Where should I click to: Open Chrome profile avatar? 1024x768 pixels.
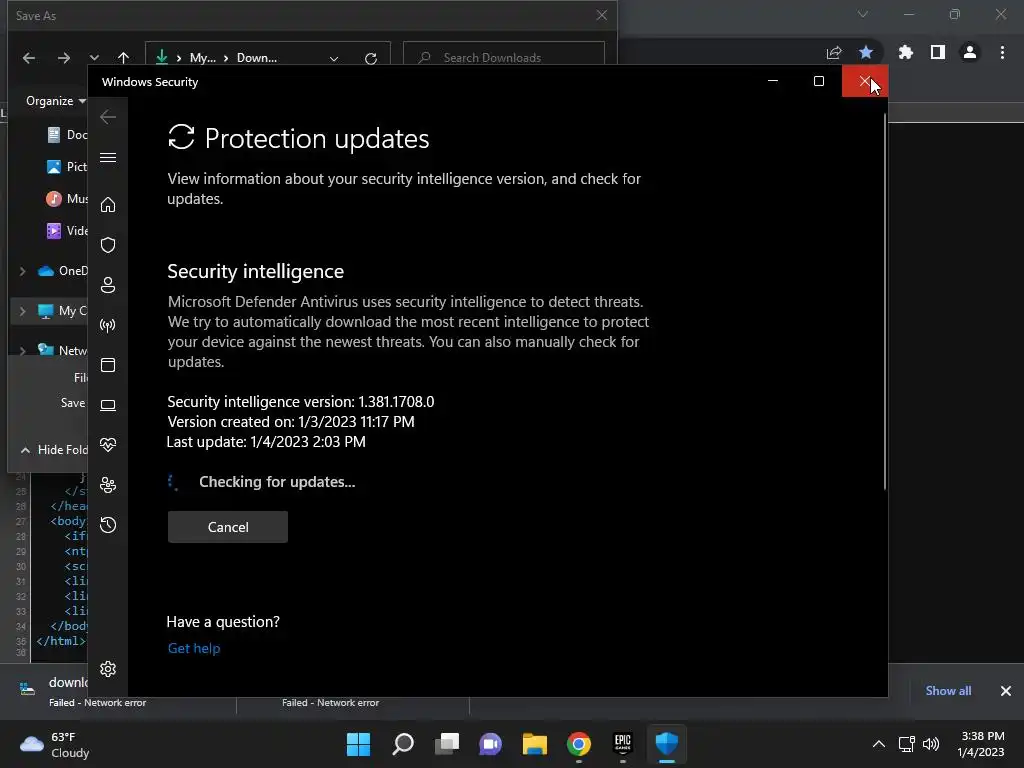(970, 52)
